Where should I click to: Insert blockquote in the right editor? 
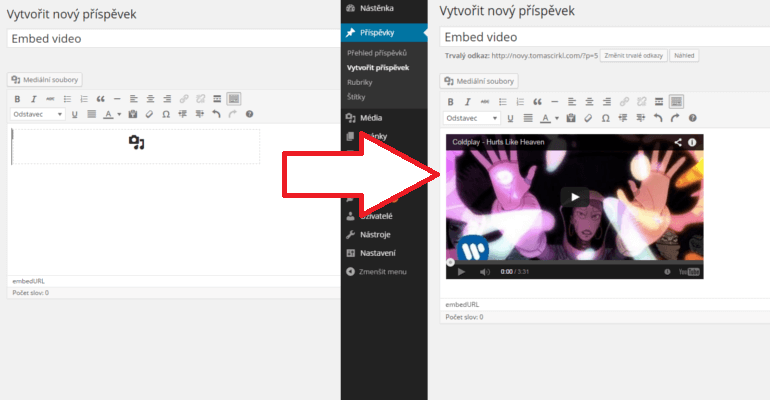(537, 102)
